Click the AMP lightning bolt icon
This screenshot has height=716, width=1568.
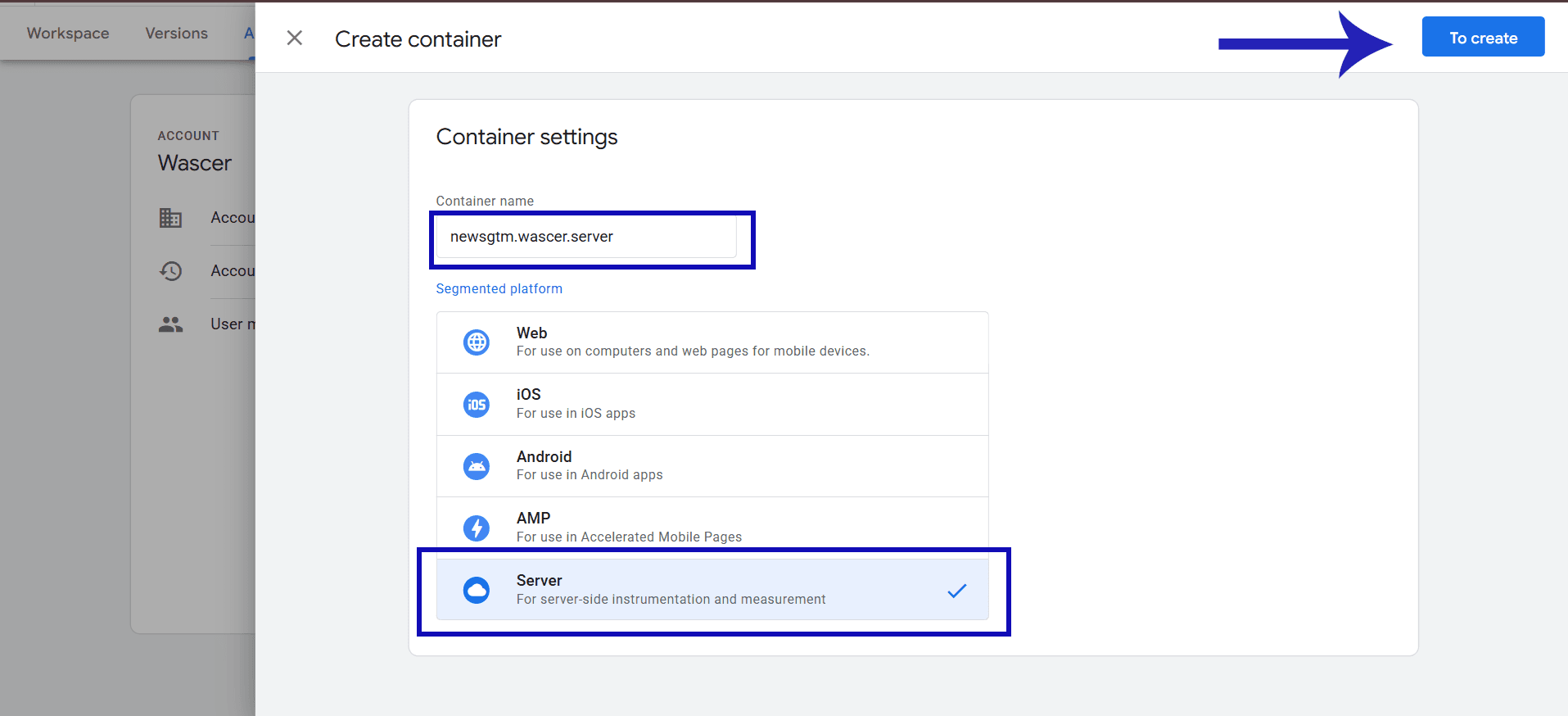[477, 528]
